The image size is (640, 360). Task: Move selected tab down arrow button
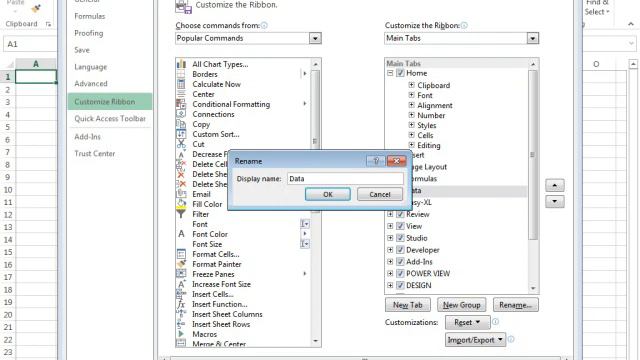coord(555,201)
